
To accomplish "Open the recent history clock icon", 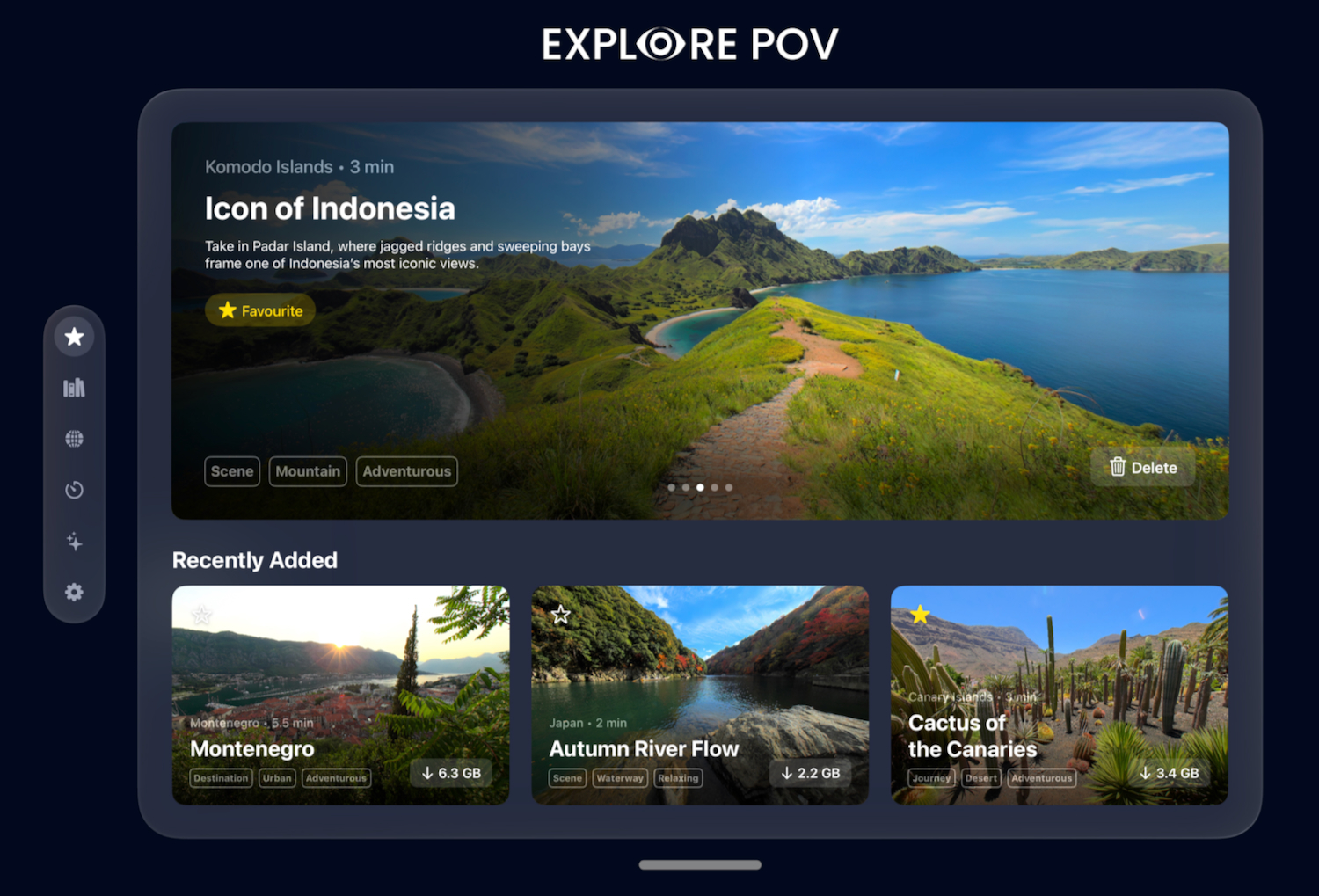I will (x=75, y=490).
